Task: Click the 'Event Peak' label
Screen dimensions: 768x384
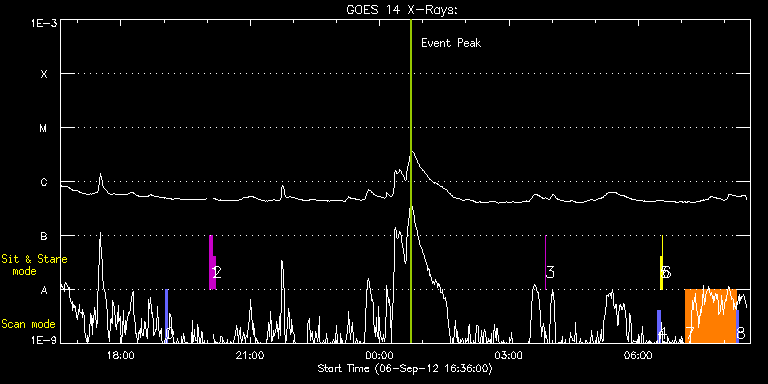Action: click(451, 43)
